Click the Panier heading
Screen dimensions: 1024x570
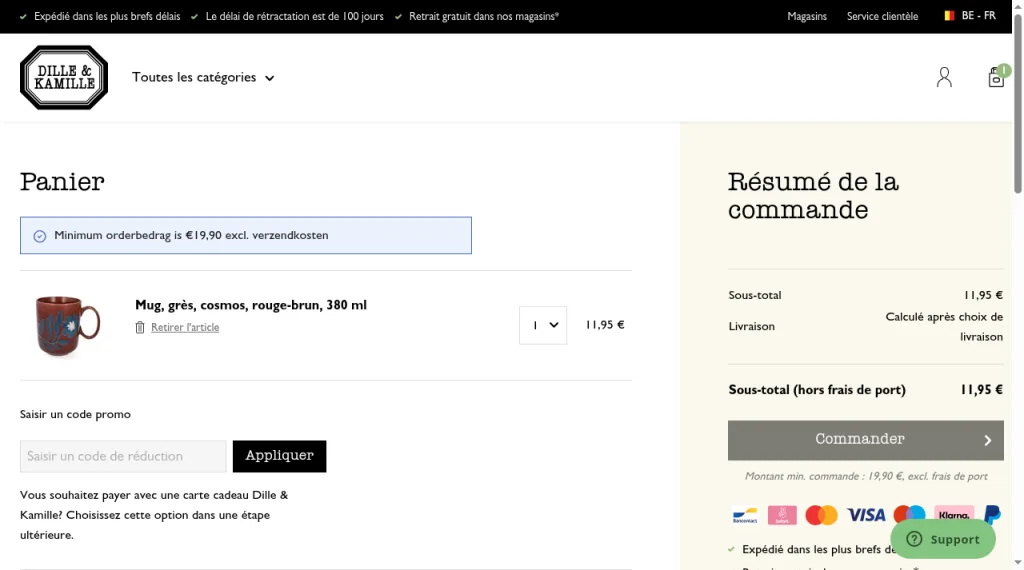pos(62,182)
